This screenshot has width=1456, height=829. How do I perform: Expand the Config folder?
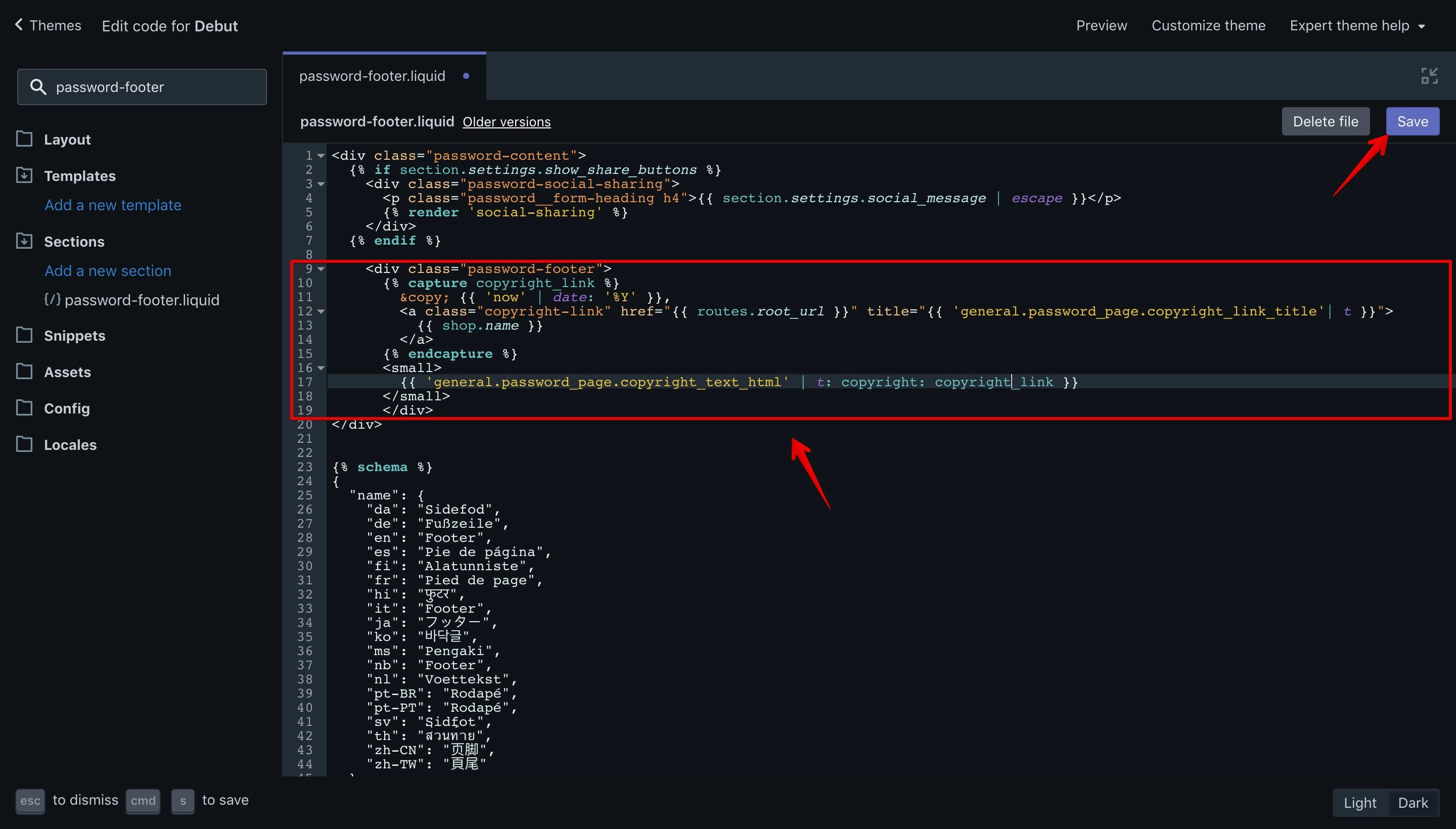pyautogui.click(x=67, y=408)
